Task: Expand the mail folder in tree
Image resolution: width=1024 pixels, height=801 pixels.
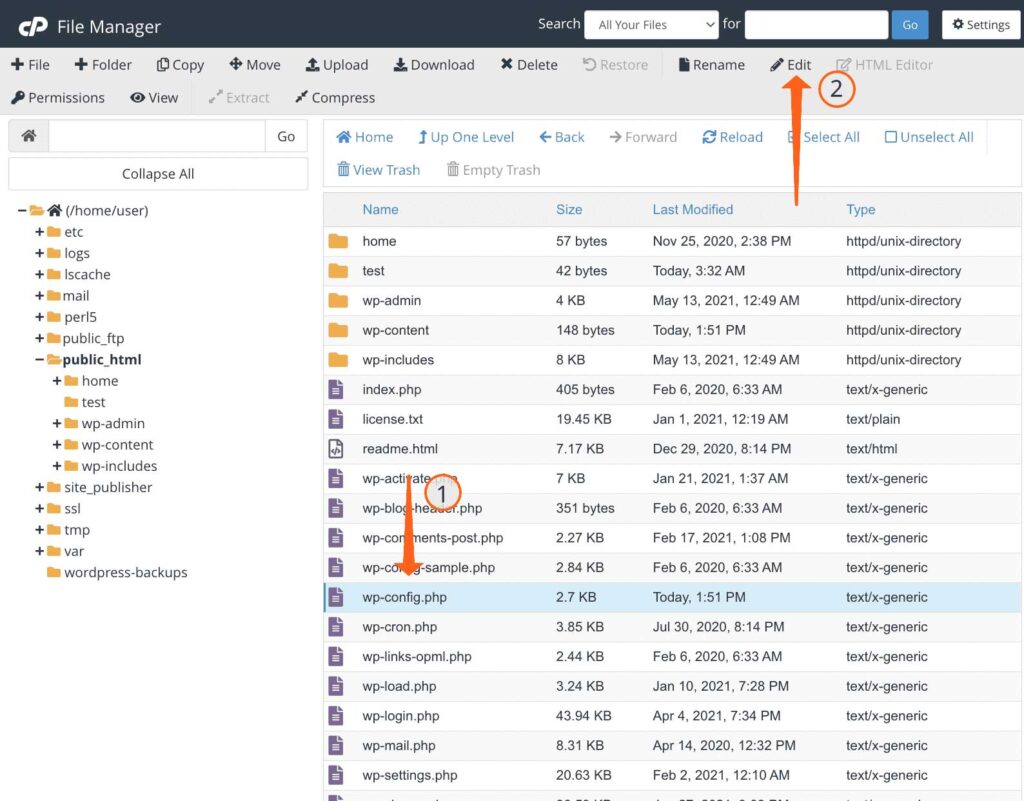Action: tap(40, 296)
